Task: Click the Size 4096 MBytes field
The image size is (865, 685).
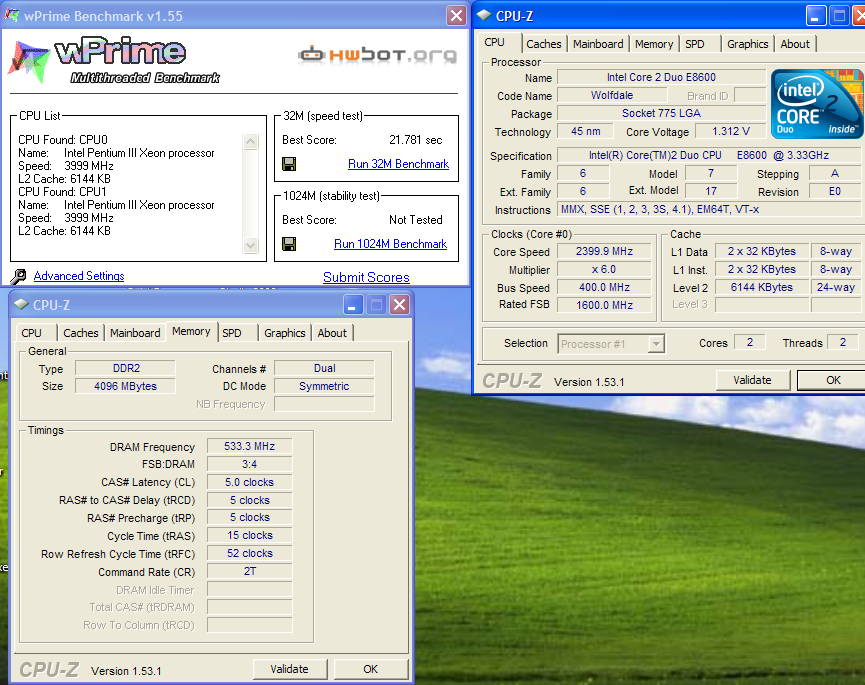Action: pos(126,387)
